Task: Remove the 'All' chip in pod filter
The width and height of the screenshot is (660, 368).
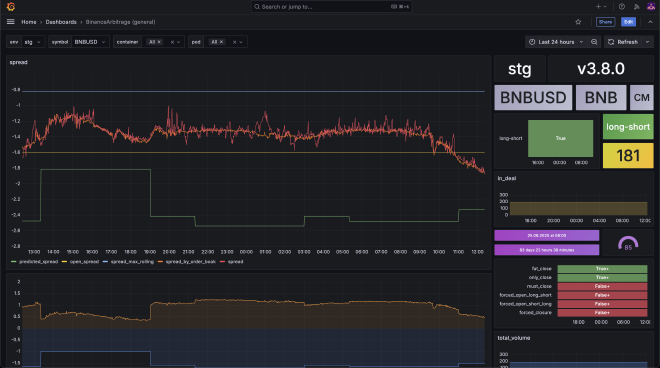Action: click(x=221, y=42)
